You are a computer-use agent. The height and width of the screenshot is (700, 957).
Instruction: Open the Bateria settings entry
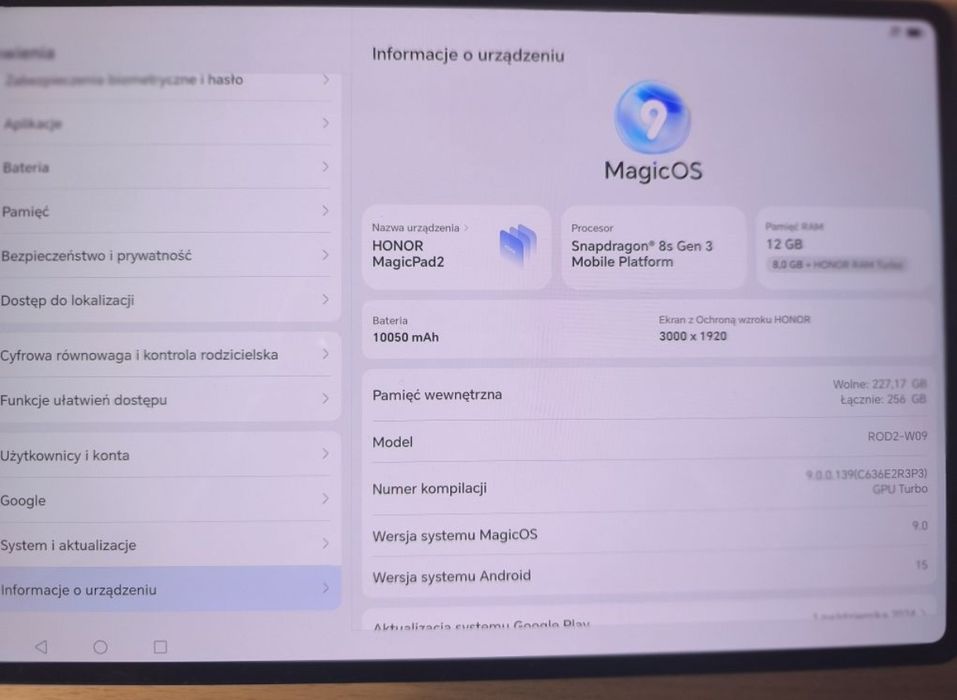tap(168, 167)
